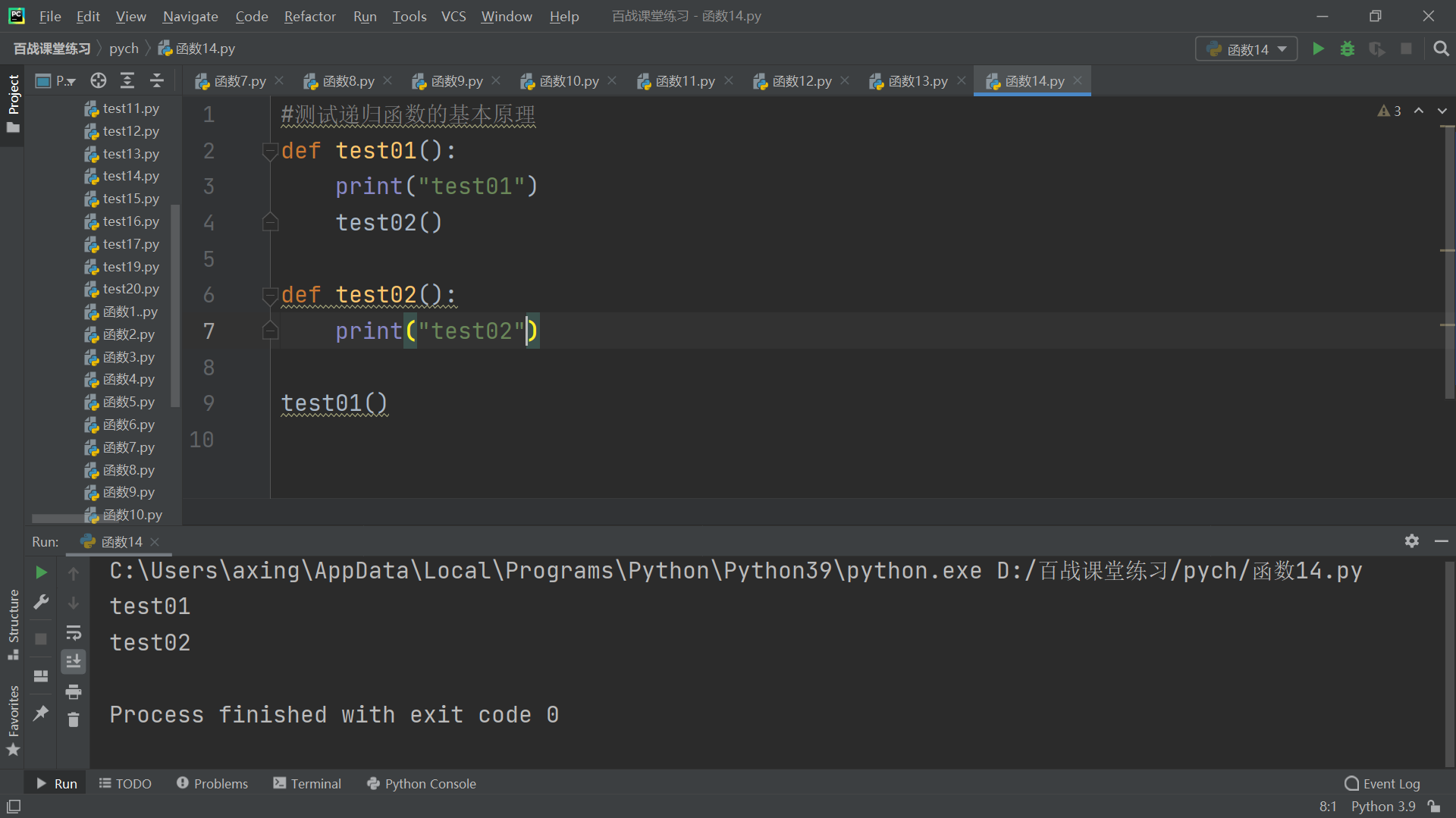The height and width of the screenshot is (818, 1456).
Task: Open the warnings inspection indicator showing 3
Action: pyautogui.click(x=1389, y=111)
